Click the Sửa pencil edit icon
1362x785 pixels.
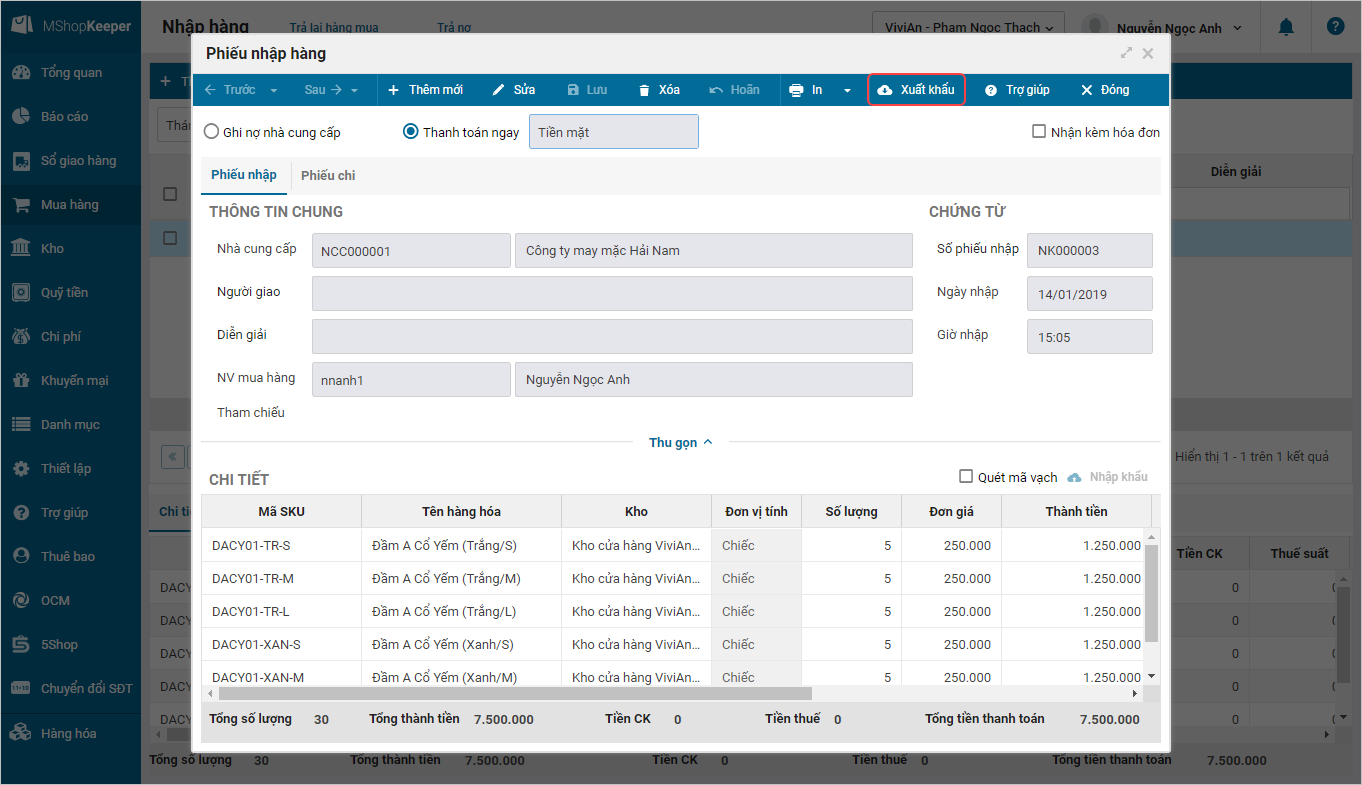(x=499, y=90)
